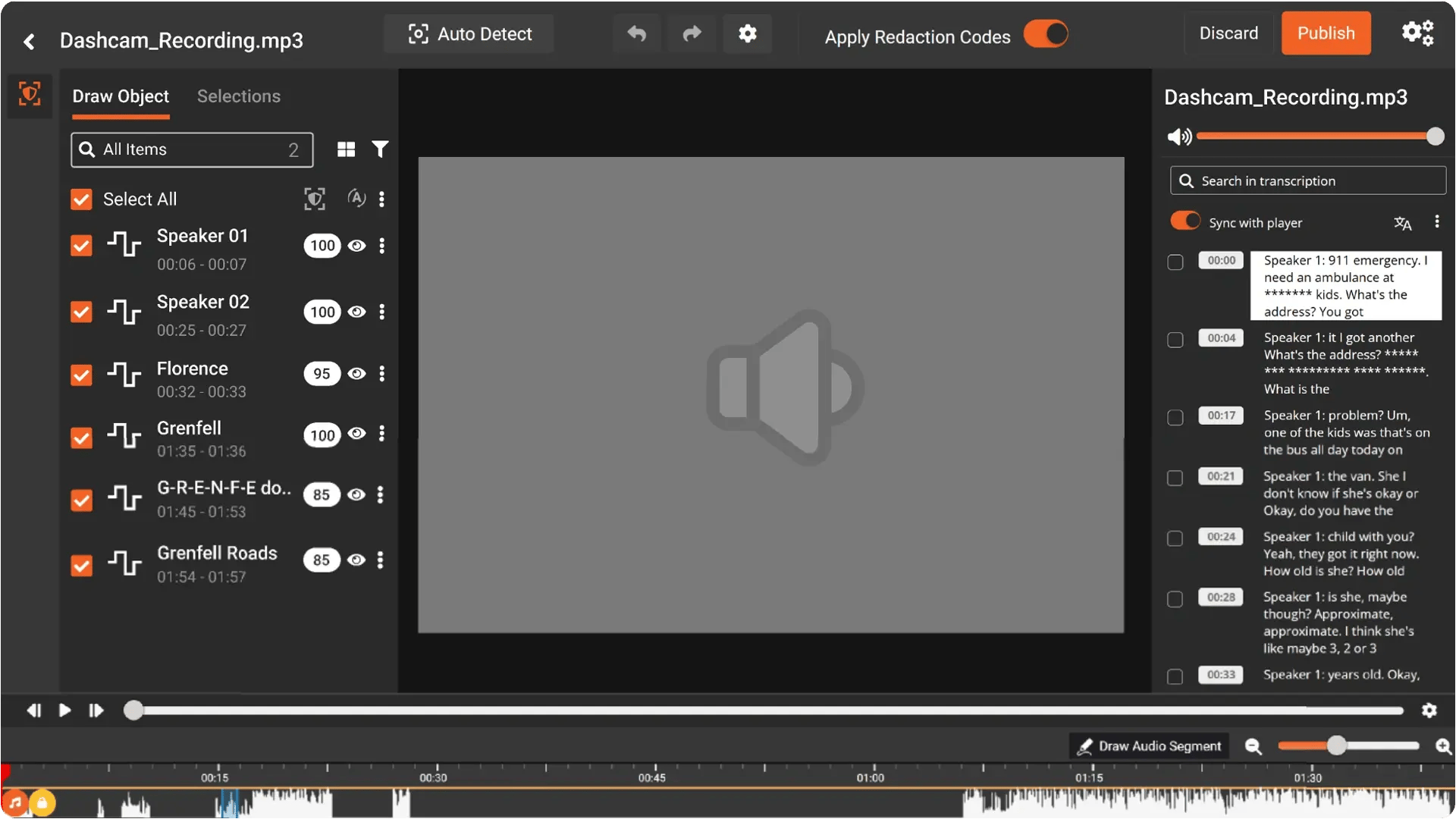Toggle visibility of G-R-E-N-F-E segment
The height and width of the screenshot is (819, 1456).
coord(356,494)
